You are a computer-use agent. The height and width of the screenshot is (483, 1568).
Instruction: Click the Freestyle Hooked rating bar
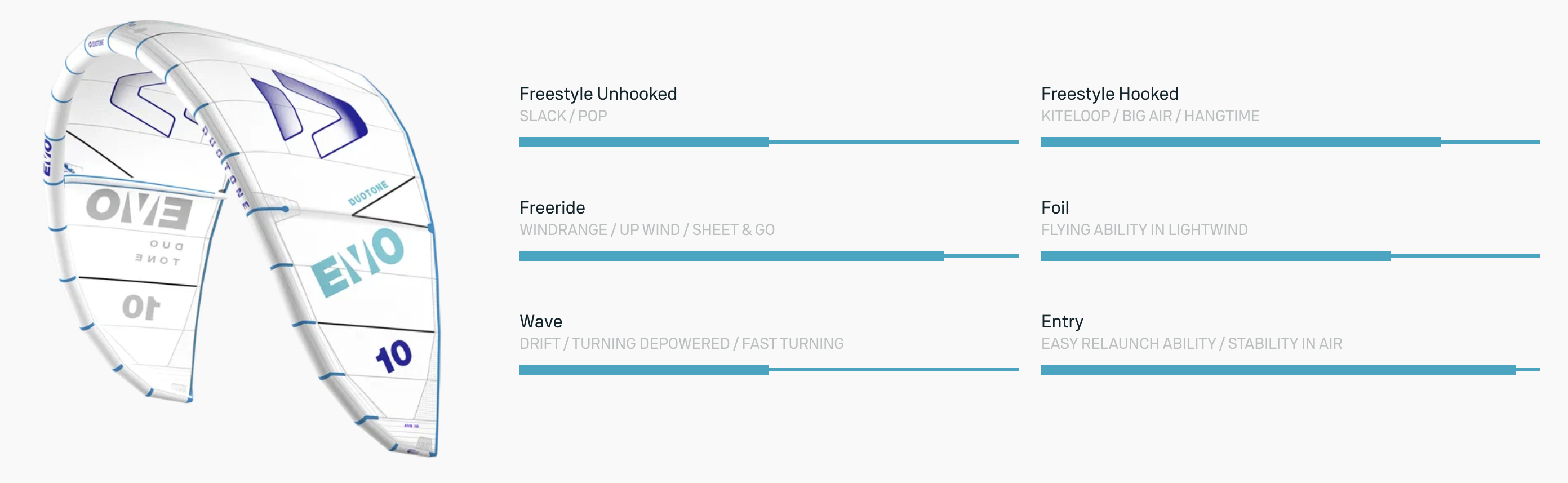1290,142
